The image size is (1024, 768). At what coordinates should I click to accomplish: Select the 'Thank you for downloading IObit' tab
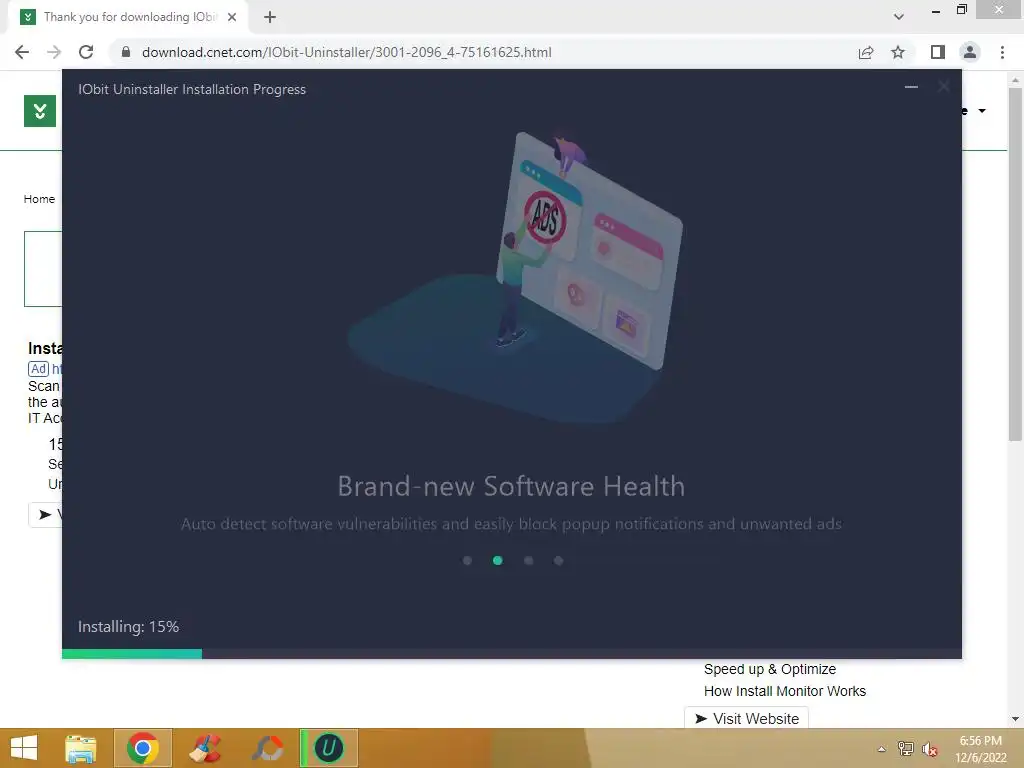(129, 17)
